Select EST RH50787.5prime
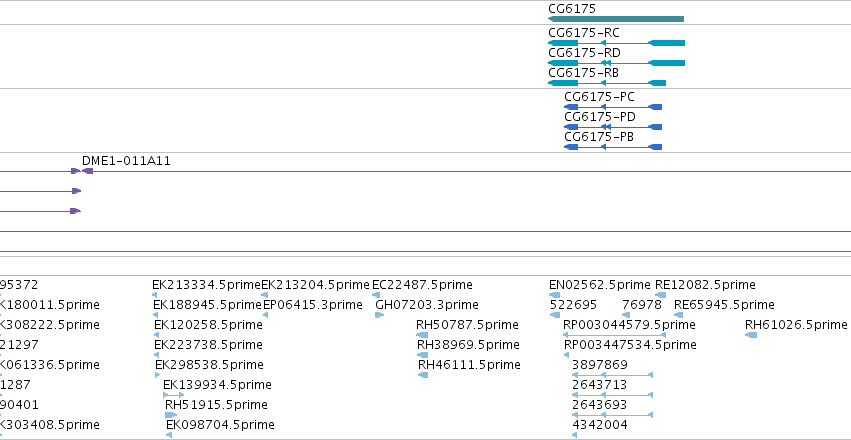Screen dimensions: 851x440 pos(422,335)
